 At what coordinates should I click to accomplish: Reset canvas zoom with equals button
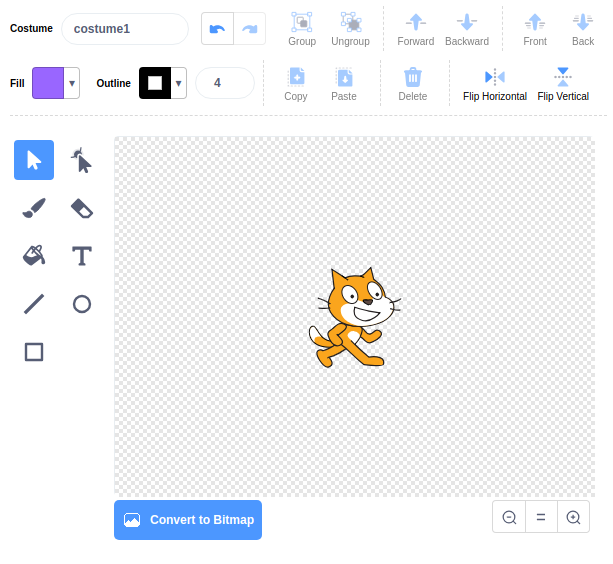pyautogui.click(x=541, y=517)
